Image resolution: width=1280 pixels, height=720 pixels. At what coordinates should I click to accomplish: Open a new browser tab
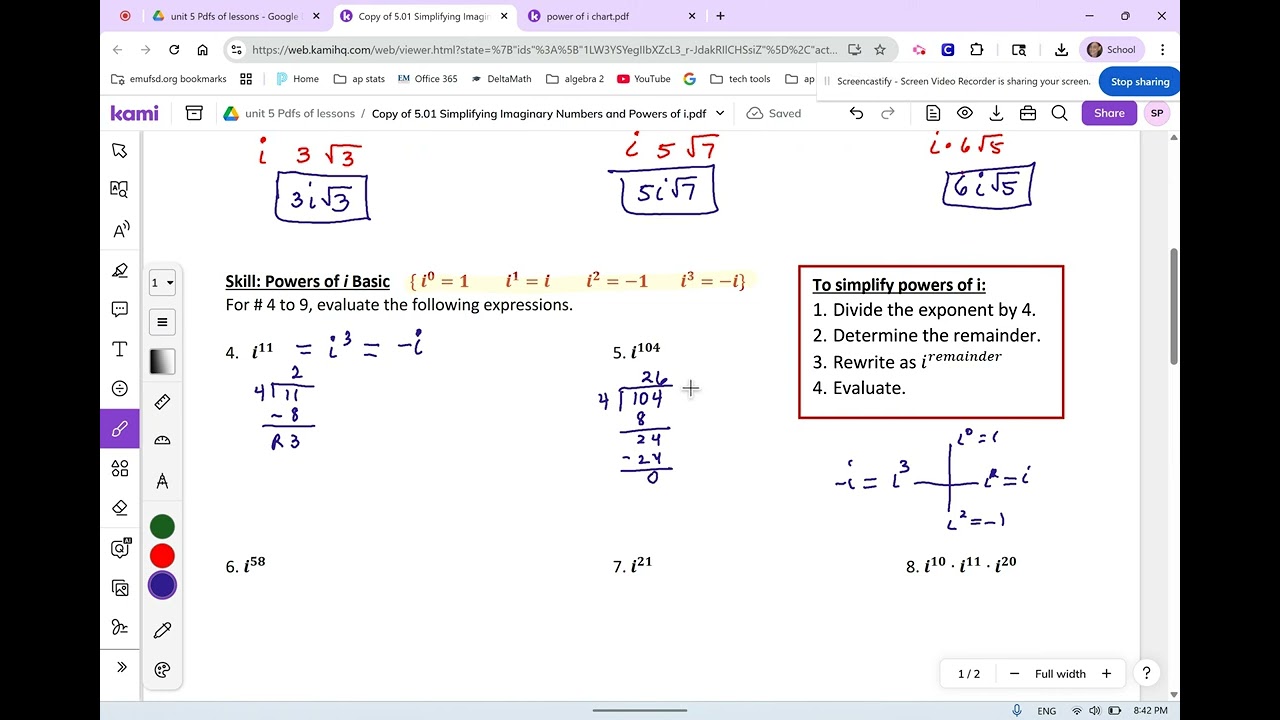click(x=720, y=16)
